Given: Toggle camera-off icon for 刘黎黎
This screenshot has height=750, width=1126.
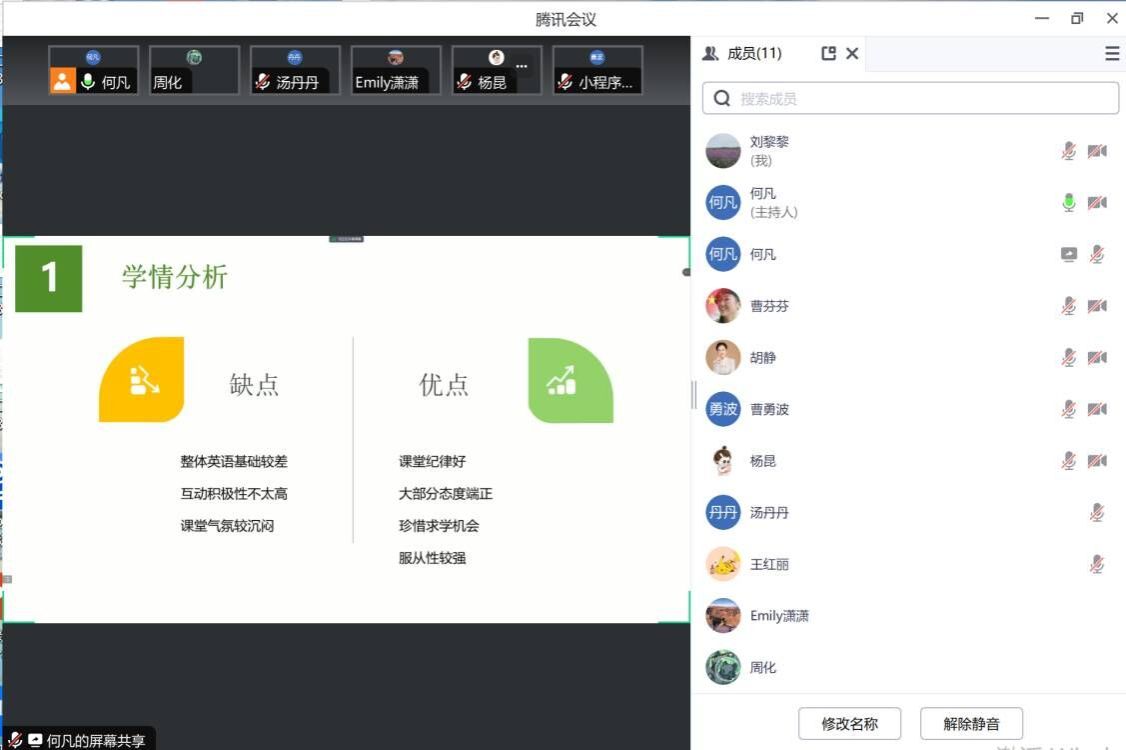Looking at the screenshot, I should [1097, 151].
